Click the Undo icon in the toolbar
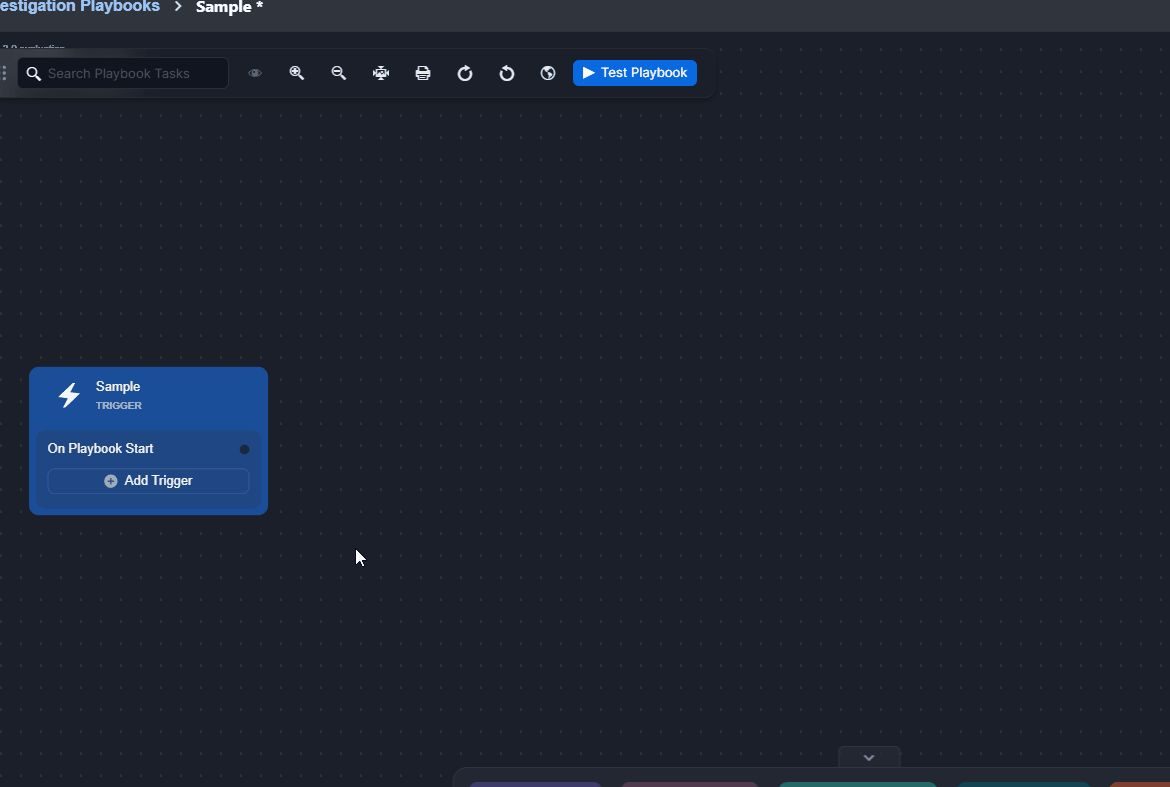 [507, 72]
